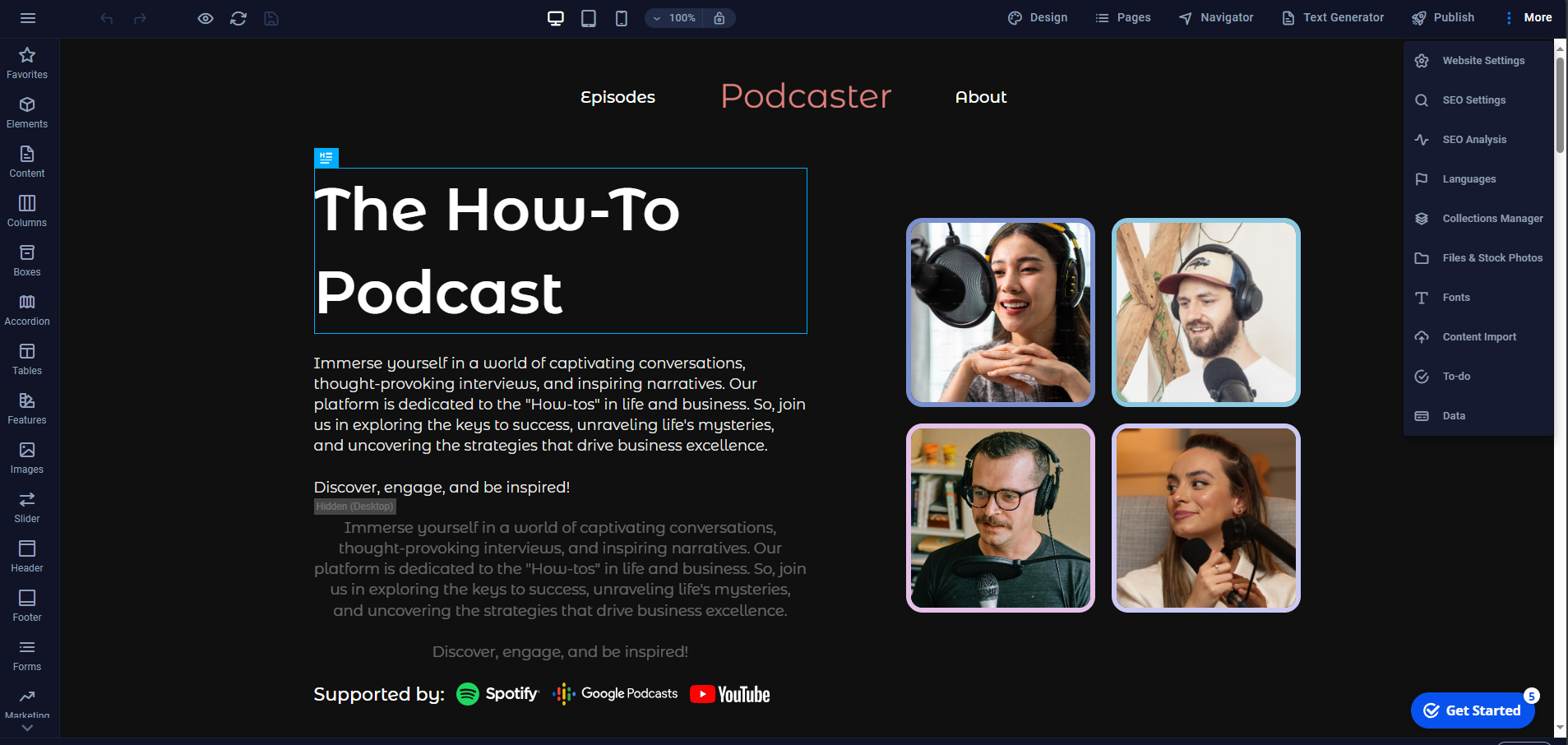The height and width of the screenshot is (745, 1568).
Task: Open Content in the sidebar
Action: click(x=27, y=162)
